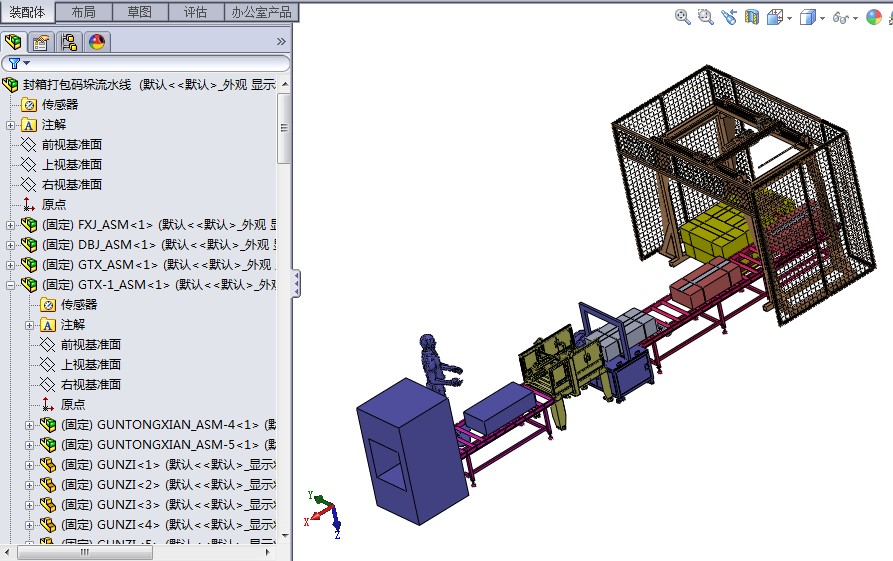Click the Previous View icon
This screenshot has height=561, width=893.
pos(729,17)
